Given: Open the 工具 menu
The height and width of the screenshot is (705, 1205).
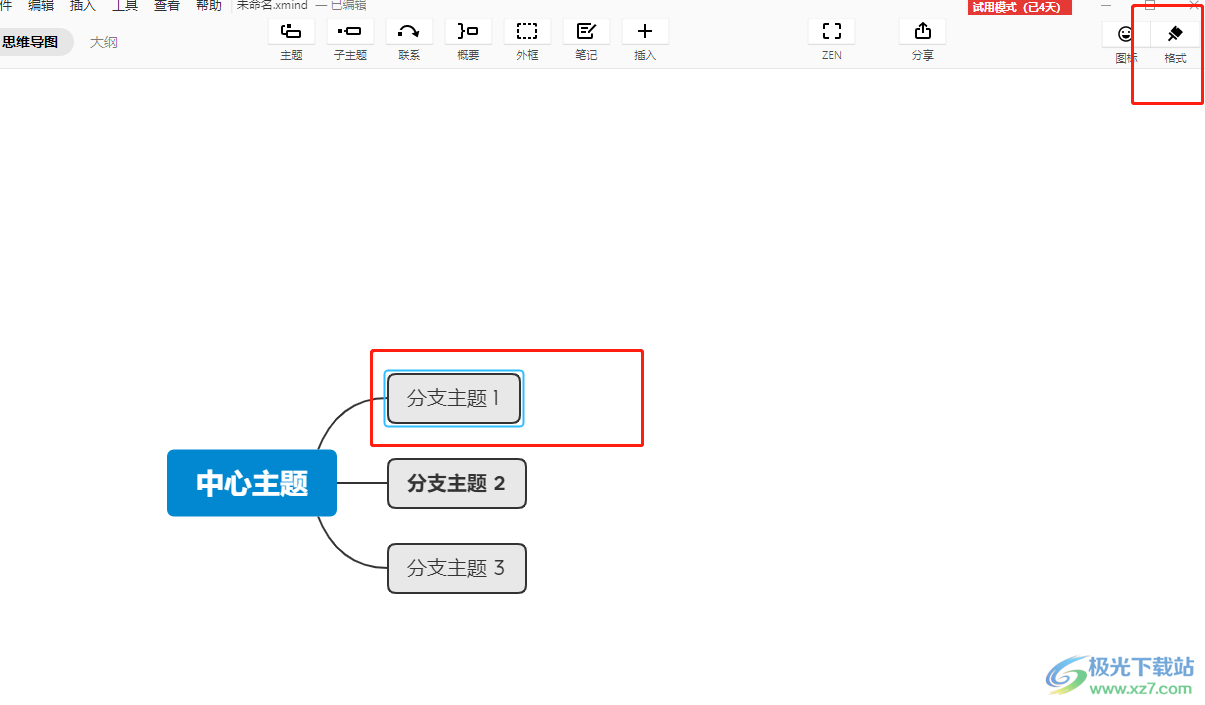Looking at the screenshot, I should point(125,5).
